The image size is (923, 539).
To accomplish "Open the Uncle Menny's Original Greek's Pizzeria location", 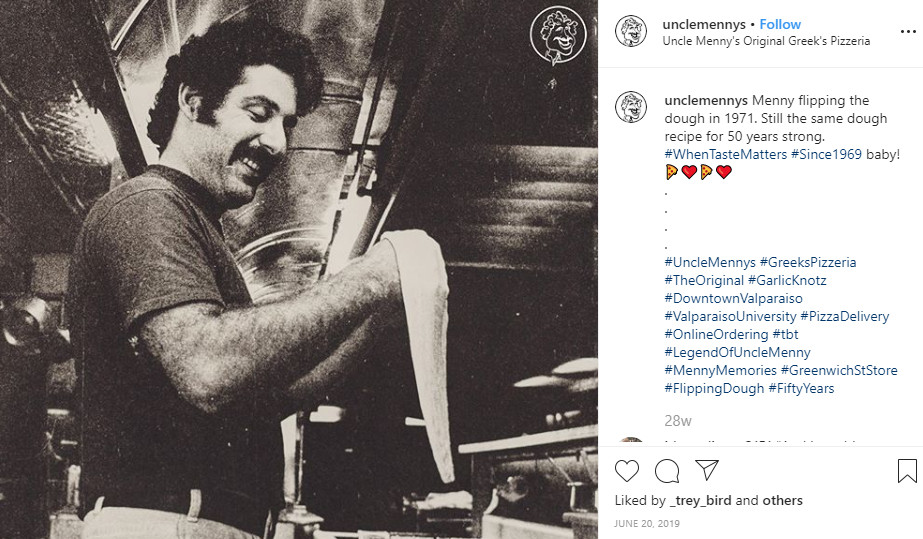I will coord(766,41).
